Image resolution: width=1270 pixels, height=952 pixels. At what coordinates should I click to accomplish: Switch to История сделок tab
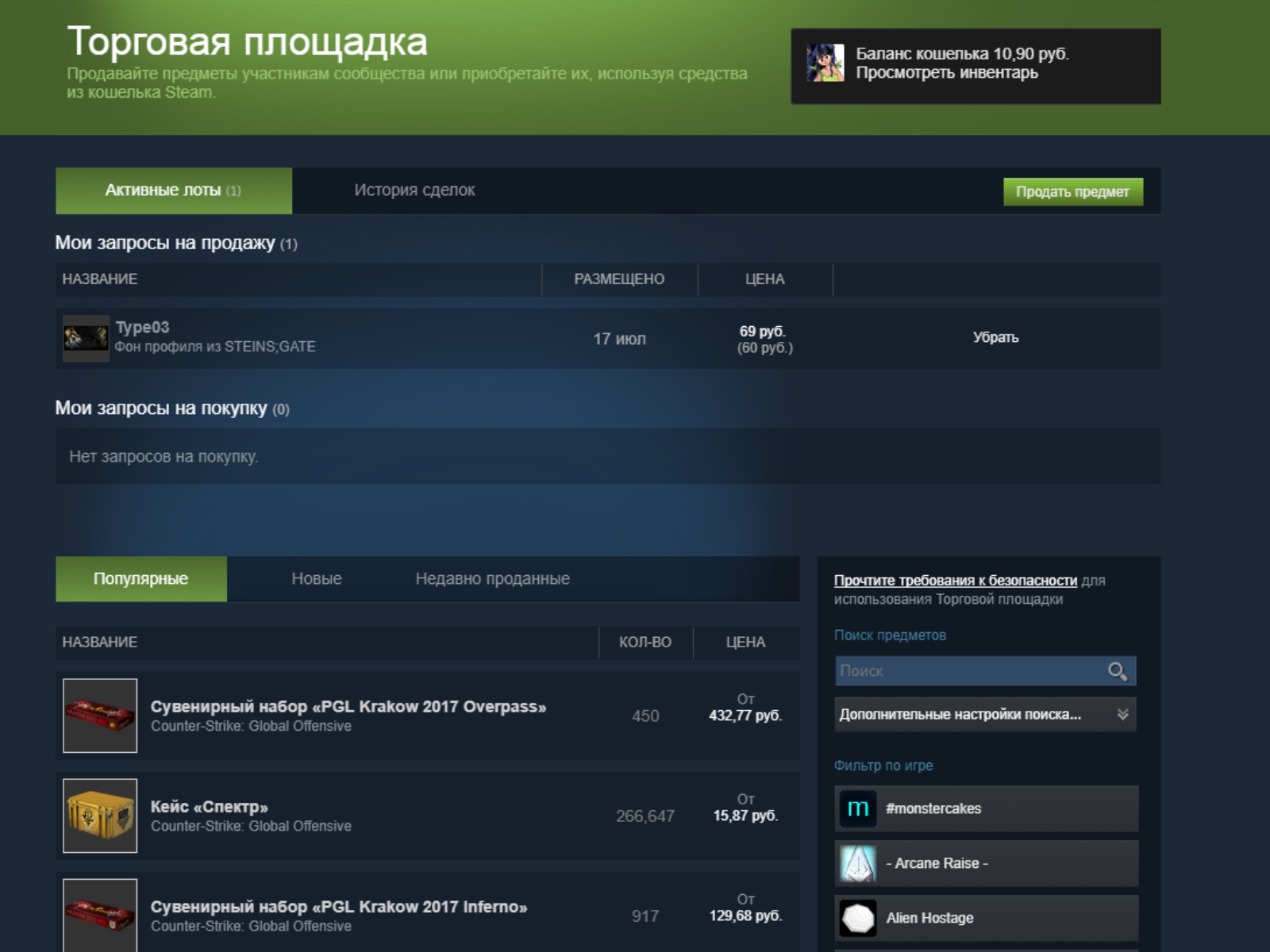click(414, 190)
